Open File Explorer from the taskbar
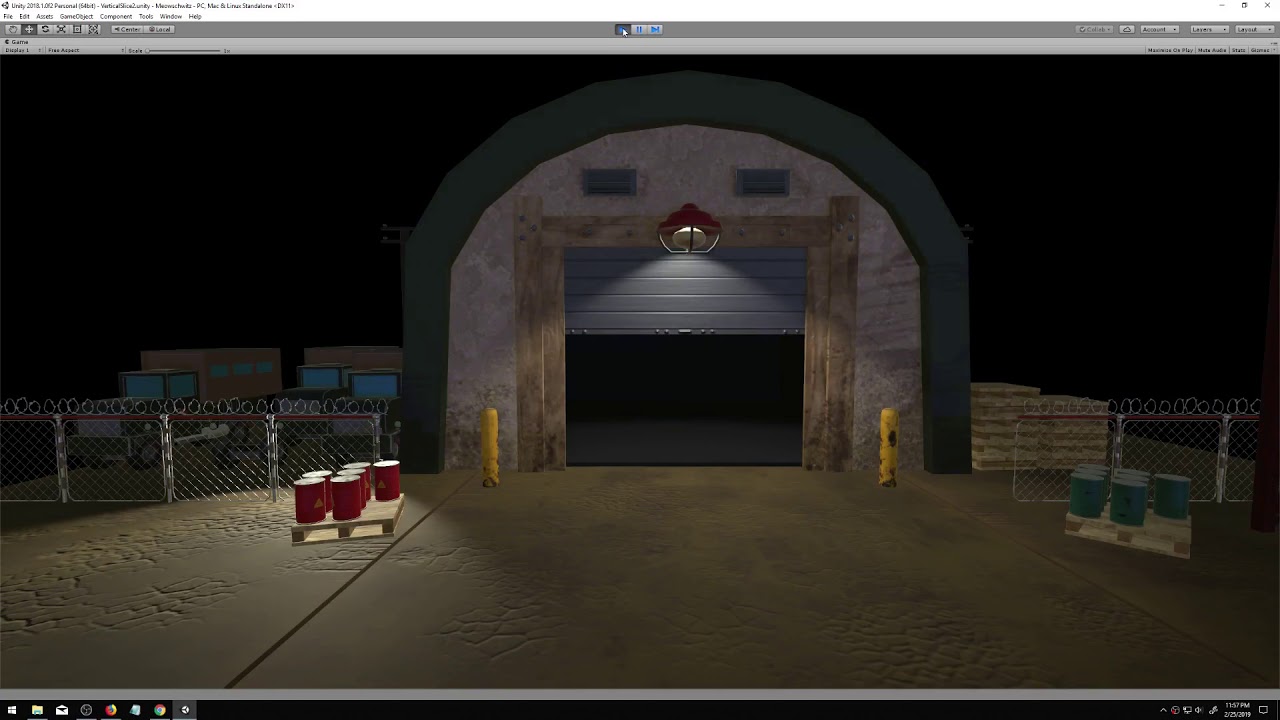Screen dimensions: 1280x720 [37, 710]
